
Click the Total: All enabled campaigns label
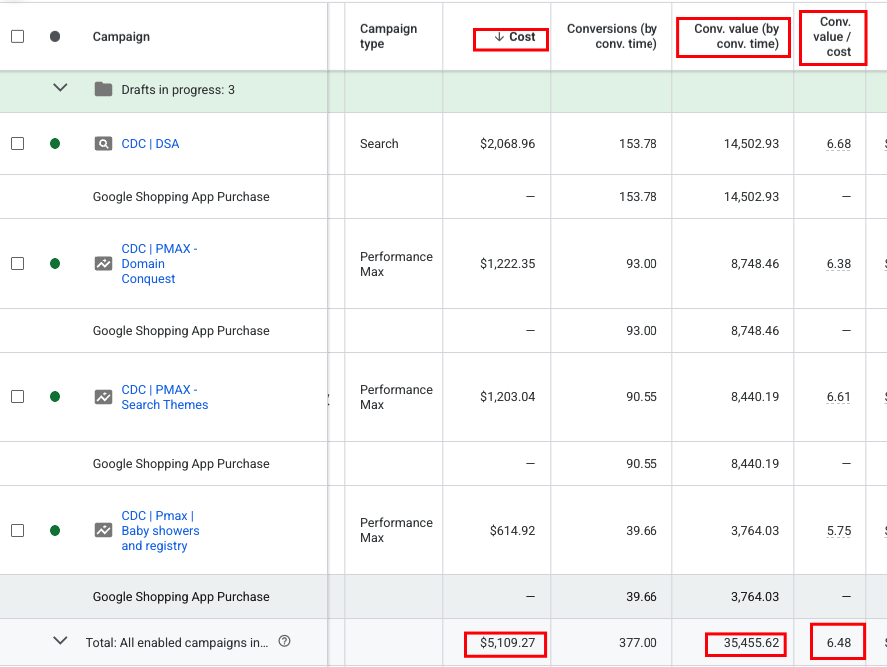[177, 643]
